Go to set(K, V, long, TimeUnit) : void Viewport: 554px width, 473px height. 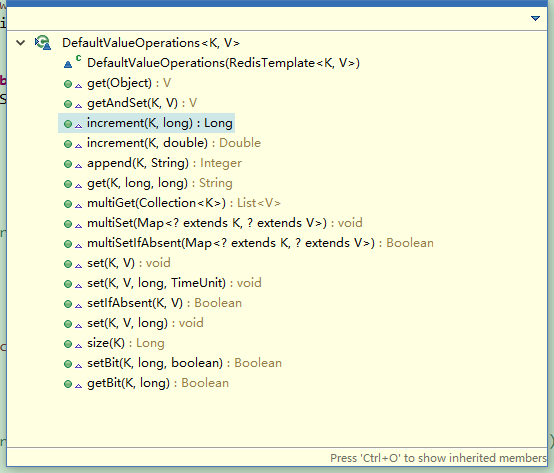pos(174,283)
